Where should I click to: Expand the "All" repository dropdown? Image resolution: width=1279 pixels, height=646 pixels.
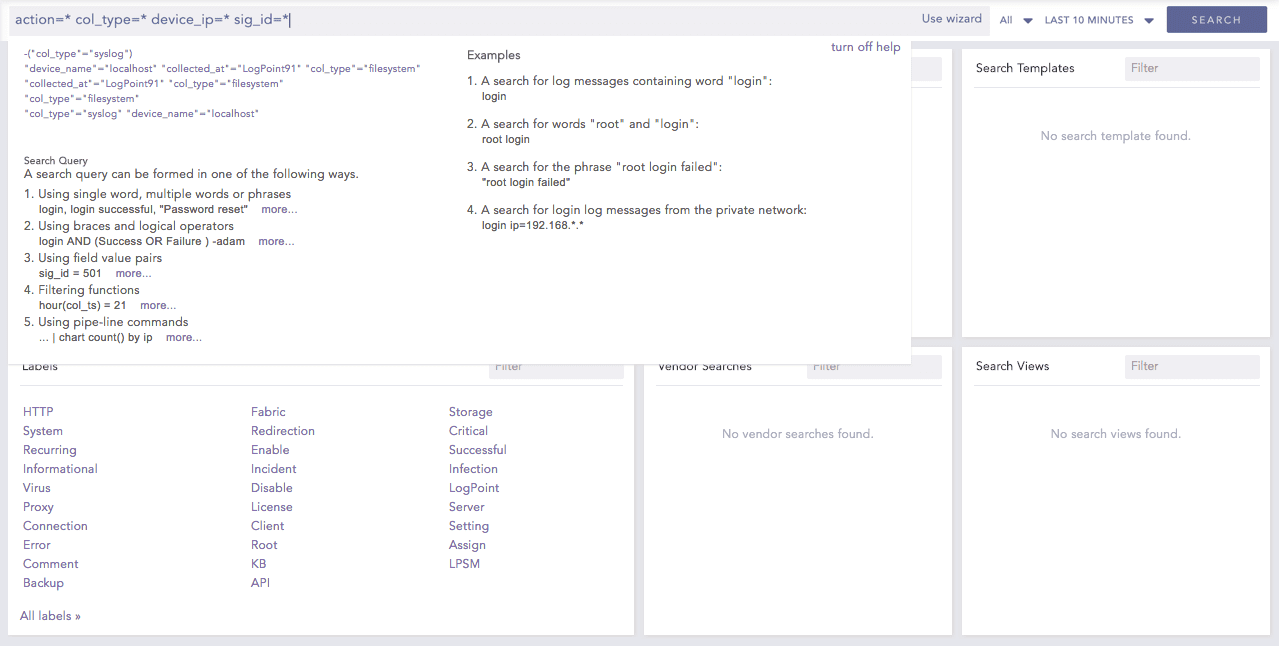point(1013,19)
